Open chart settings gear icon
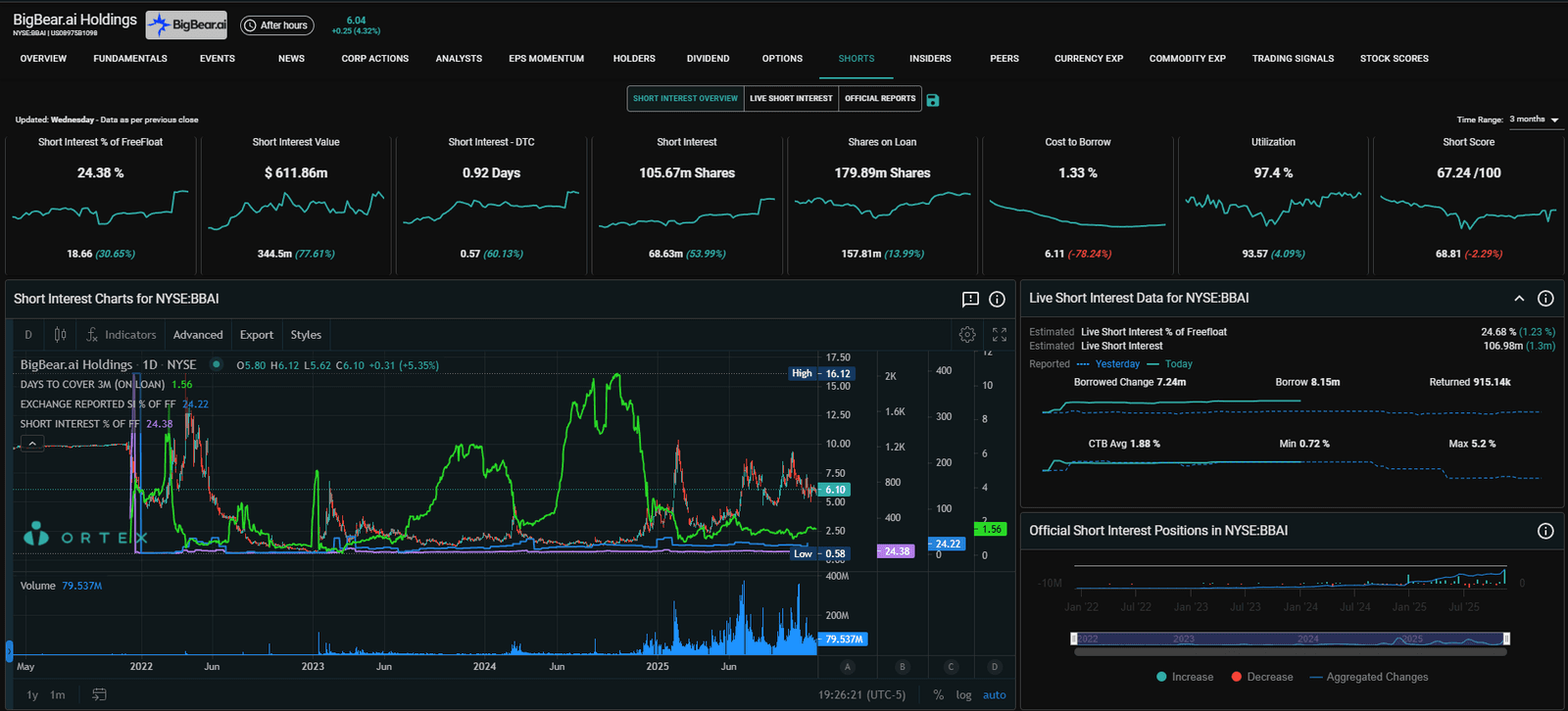1568x711 pixels. (x=967, y=335)
